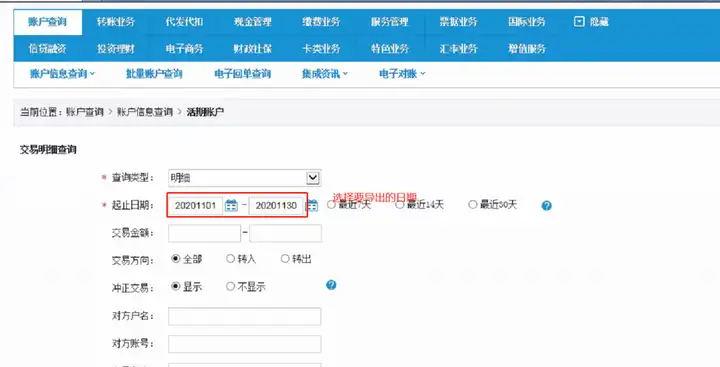The image size is (720, 367).
Task: Expand the 集成资讯 submenu
Action: (x=325, y=73)
